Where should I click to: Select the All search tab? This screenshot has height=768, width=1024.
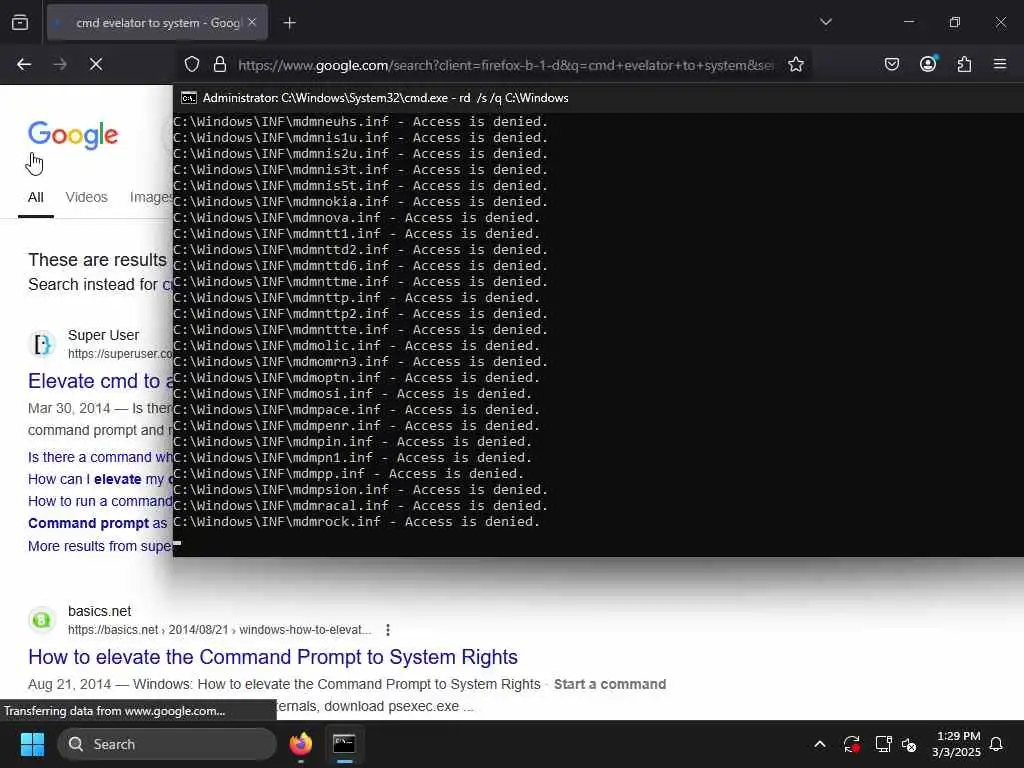point(35,197)
